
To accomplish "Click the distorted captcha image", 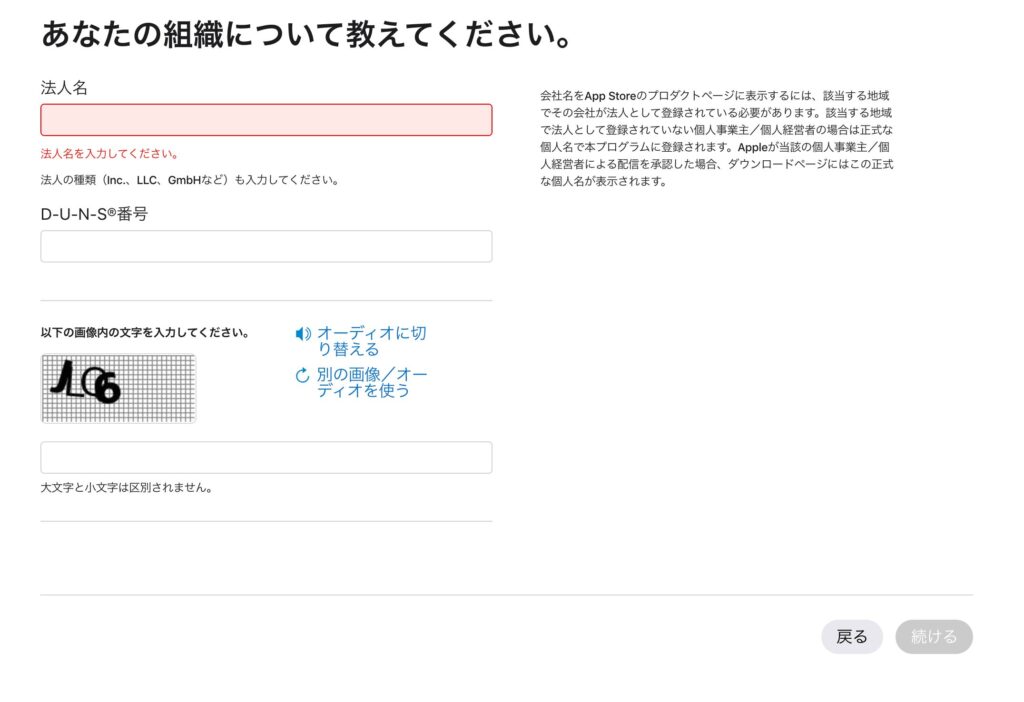I will pos(118,388).
